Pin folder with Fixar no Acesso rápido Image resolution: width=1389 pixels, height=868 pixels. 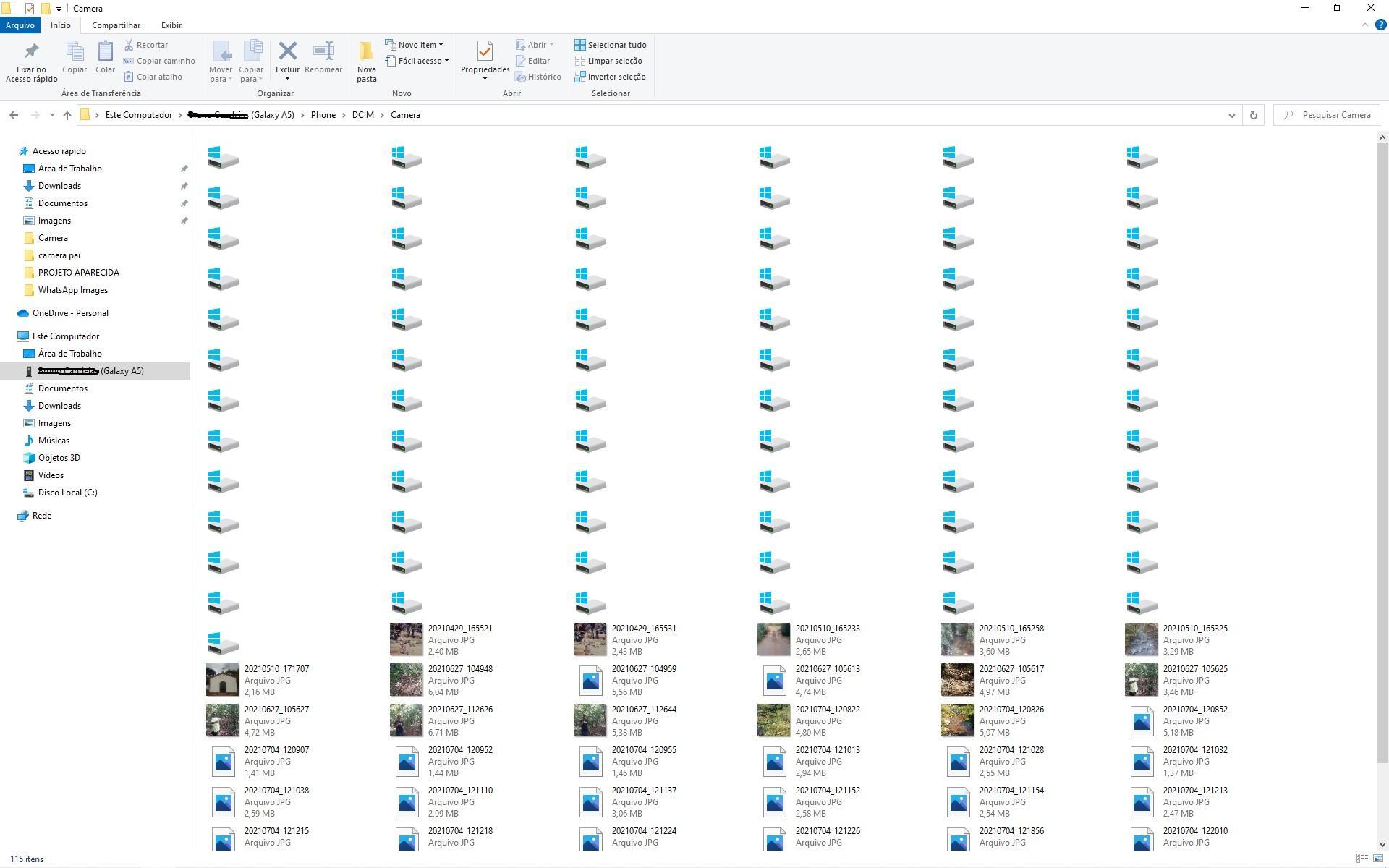click(31, 61)
